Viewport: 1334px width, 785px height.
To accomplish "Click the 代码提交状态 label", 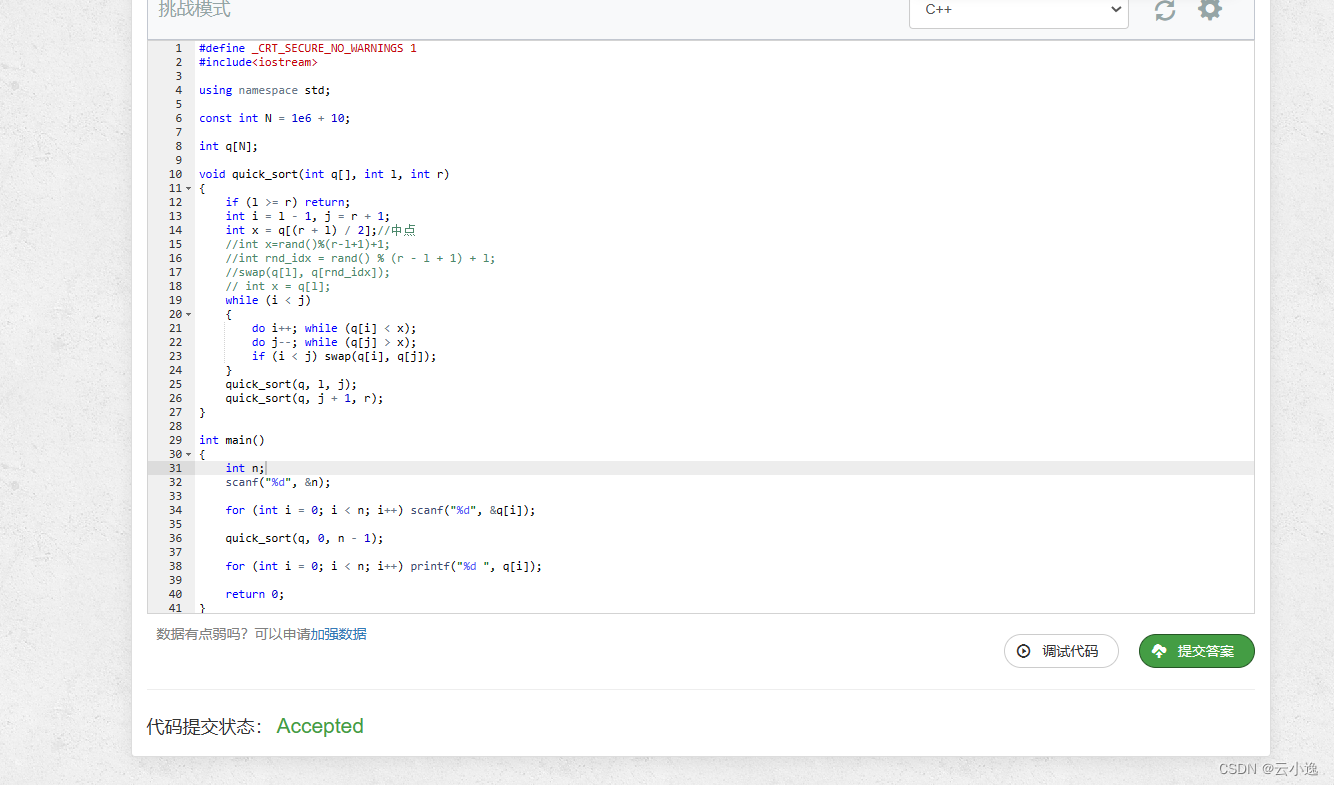I will coord(205,727).
